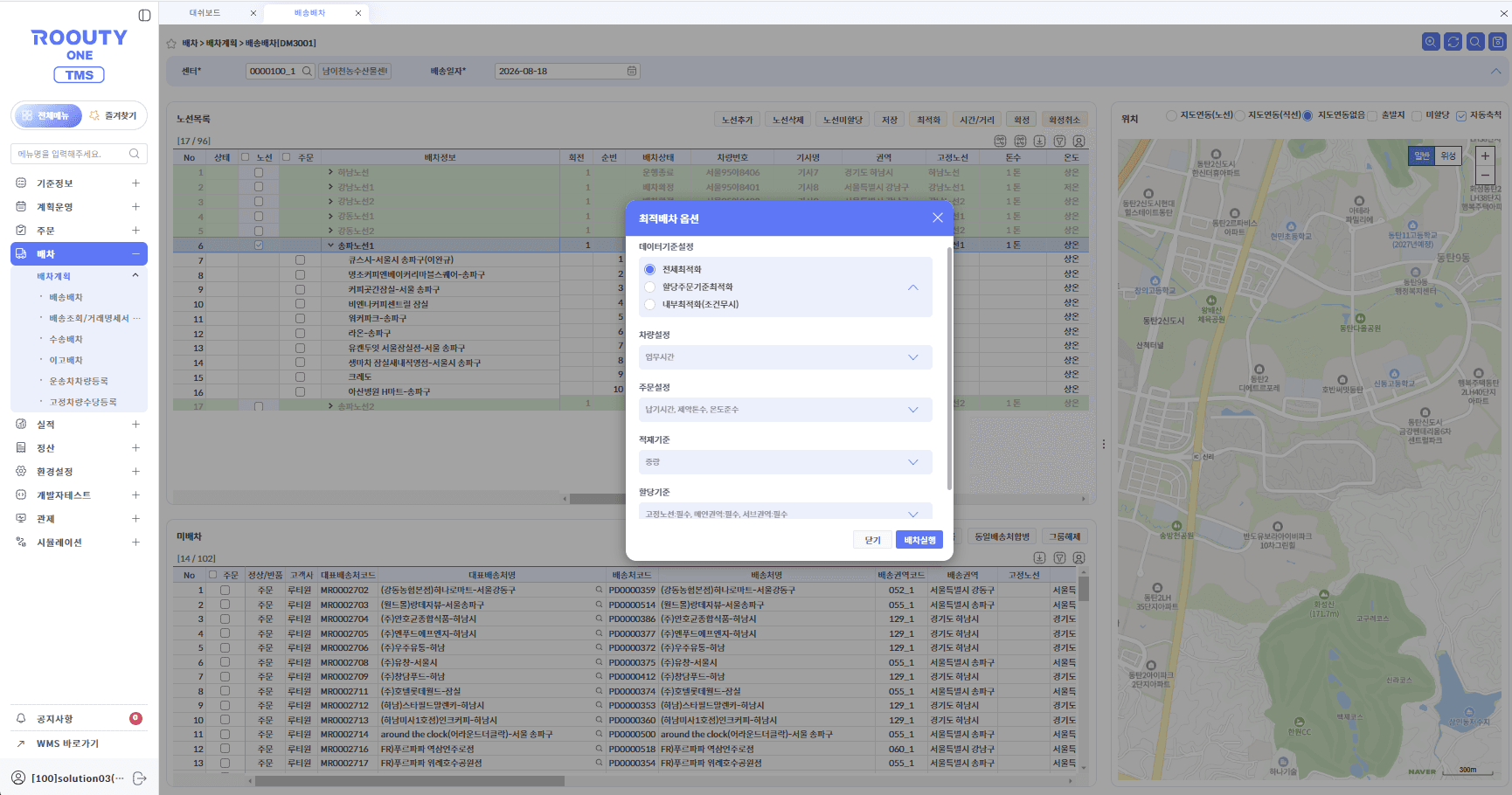Select the 할당주문기준최적화 radio option
The height and width of the screenshot is (795, 1512).
[x=649, y=287]
